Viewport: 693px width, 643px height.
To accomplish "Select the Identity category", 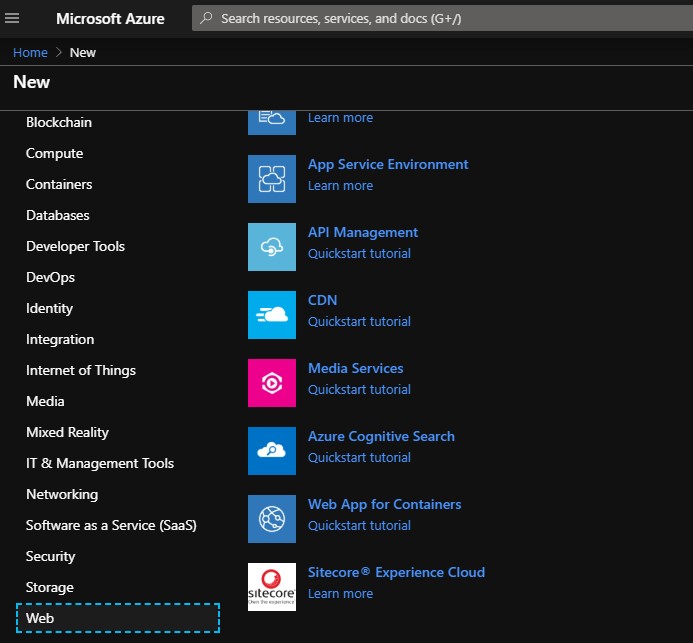I will tap(49, 308).
